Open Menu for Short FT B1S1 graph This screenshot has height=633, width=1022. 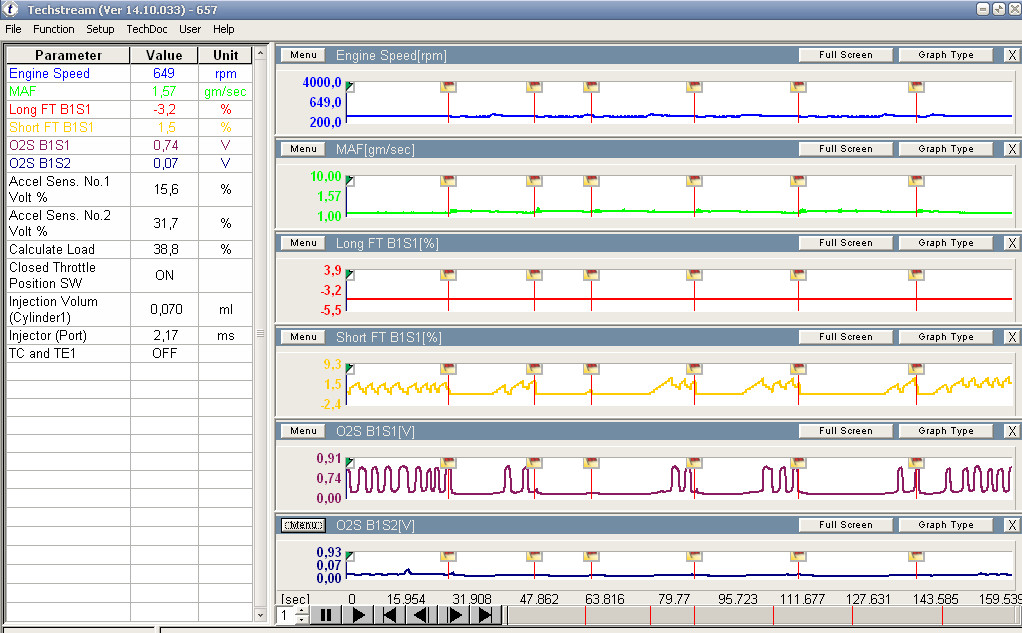click(303, 337)
